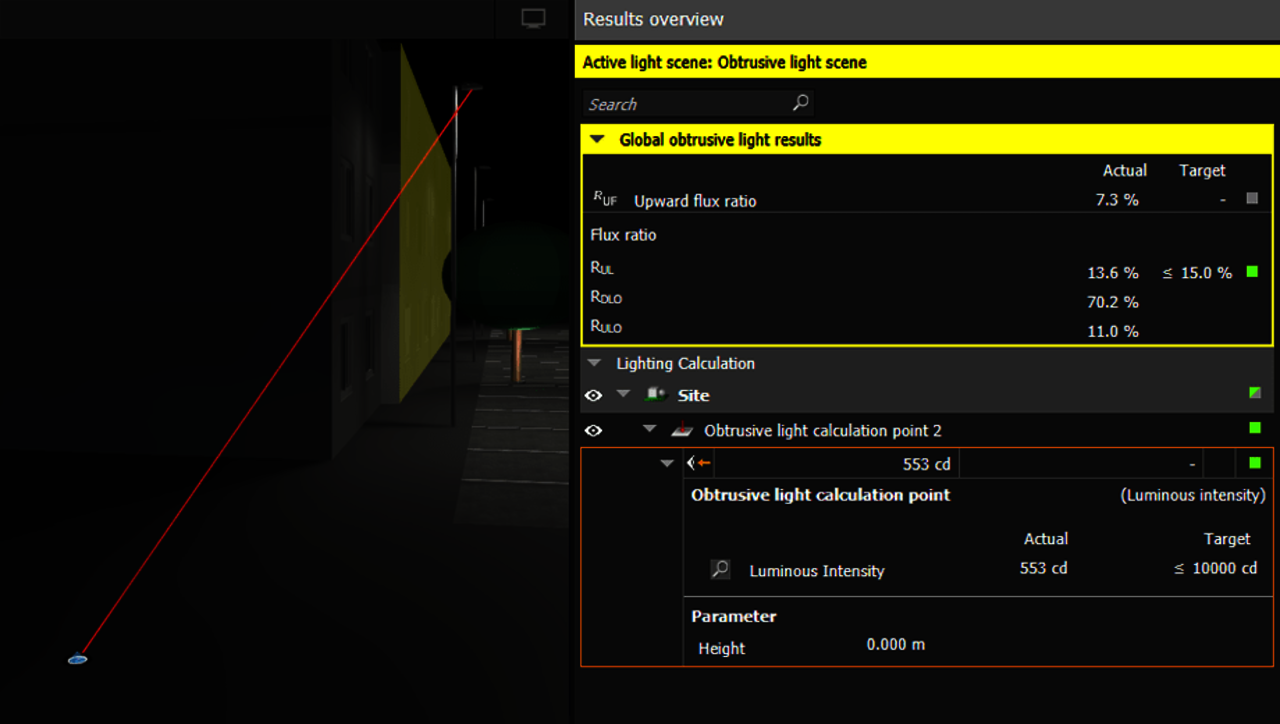Viewport: 1280px width, 724px height.
Task: Click magnifier icon beside Luminous Intensity
Action: tap(720, 570)
